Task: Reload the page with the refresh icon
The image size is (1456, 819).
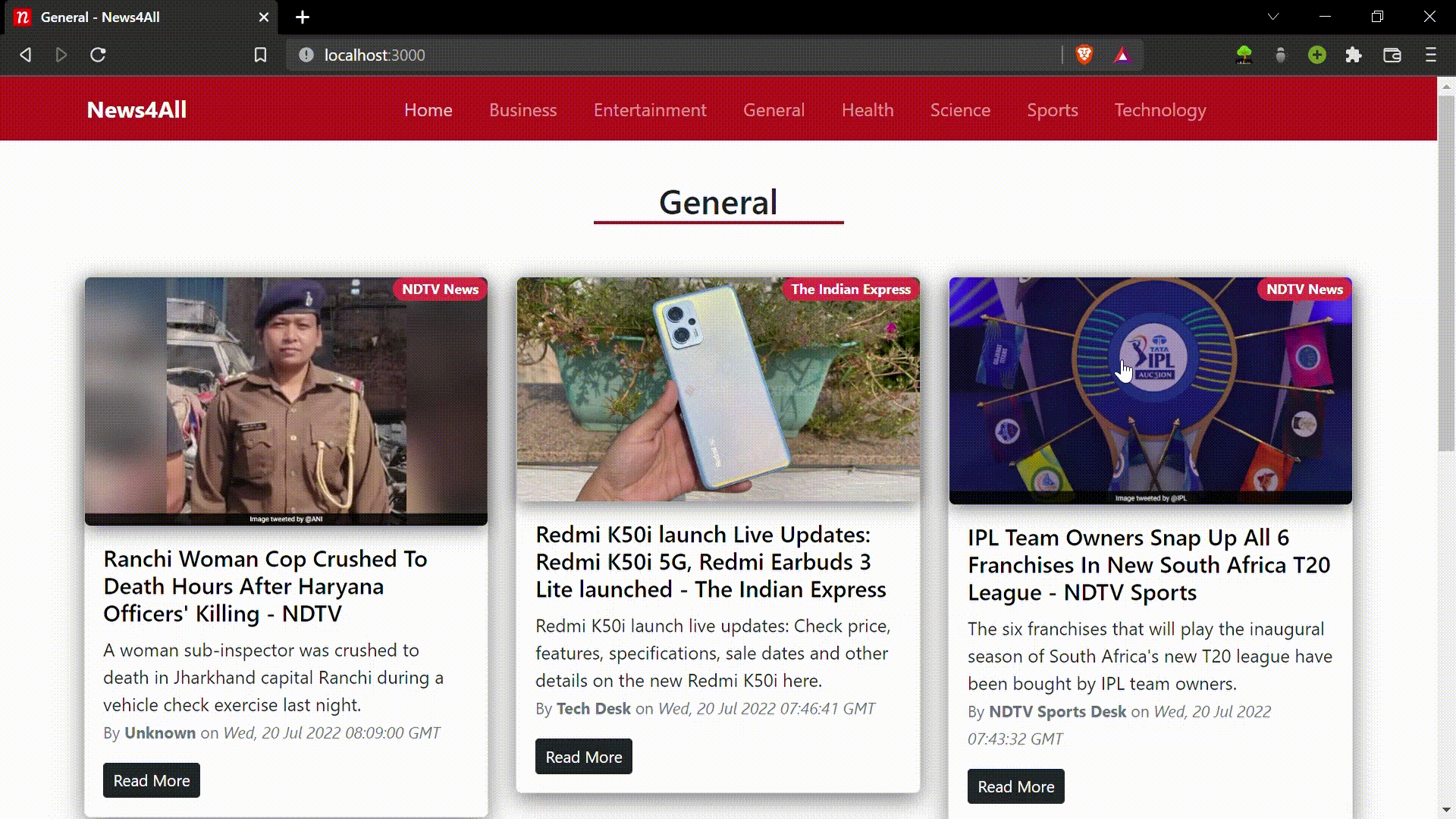Action: 98,55
